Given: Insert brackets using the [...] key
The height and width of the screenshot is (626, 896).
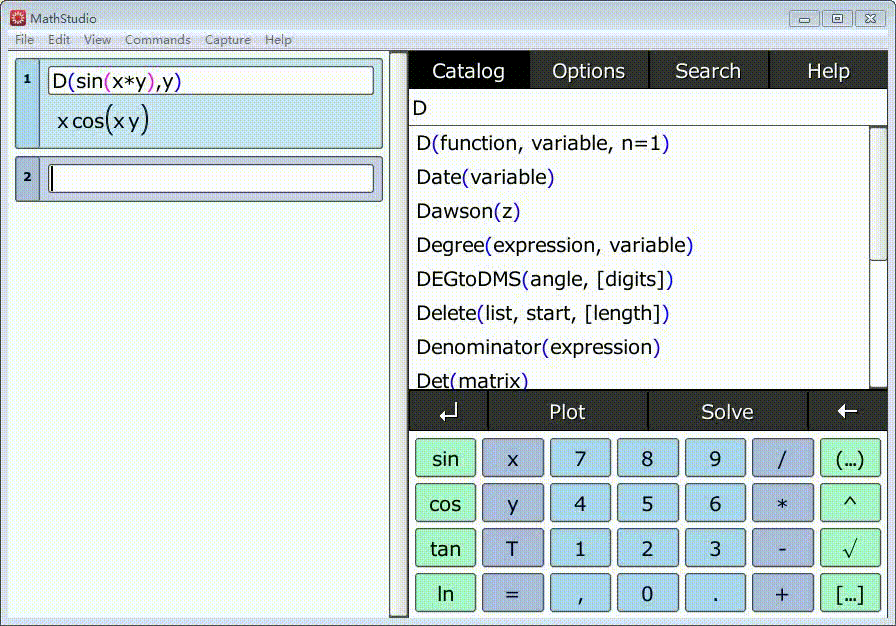Looking at the screenshot, I should [x=850, y=593].
